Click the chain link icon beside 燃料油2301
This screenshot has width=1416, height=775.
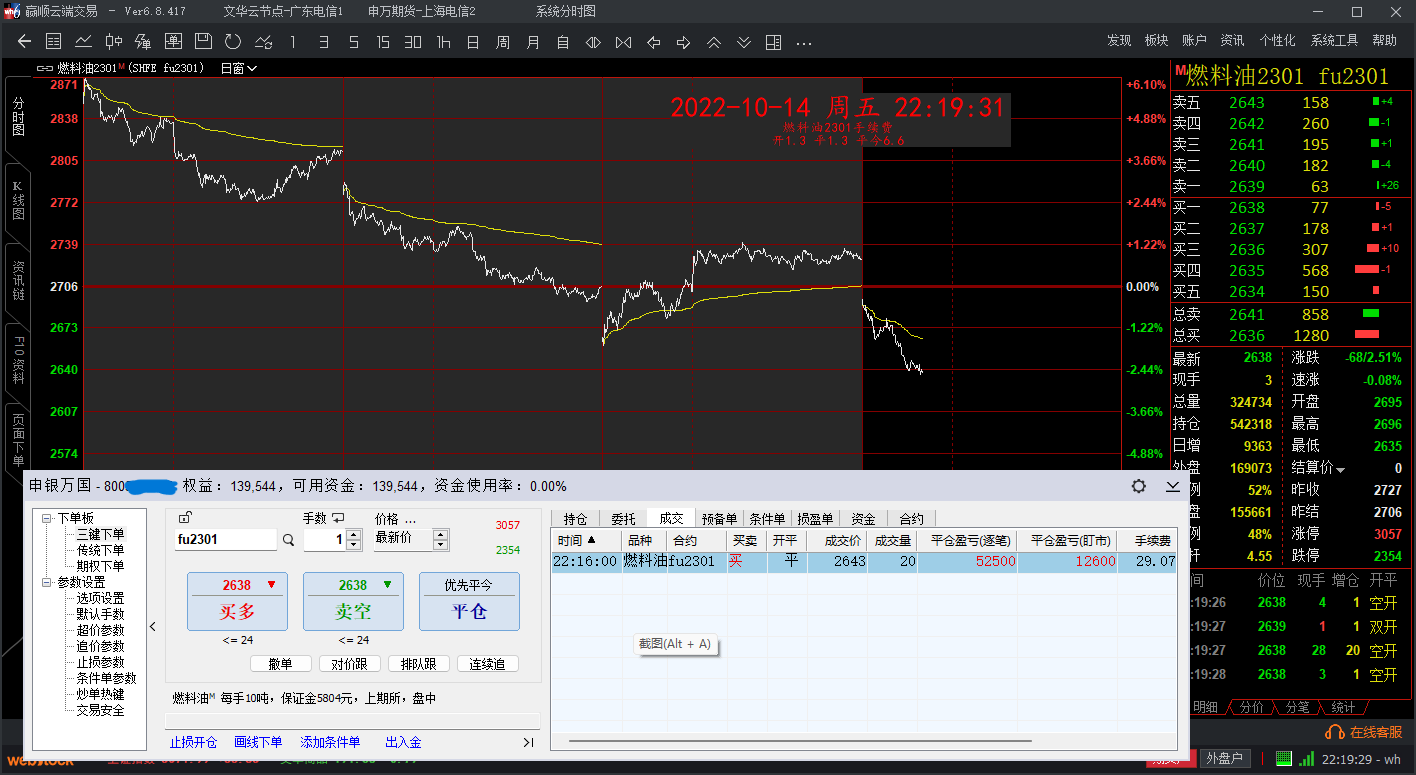[45, 68]
